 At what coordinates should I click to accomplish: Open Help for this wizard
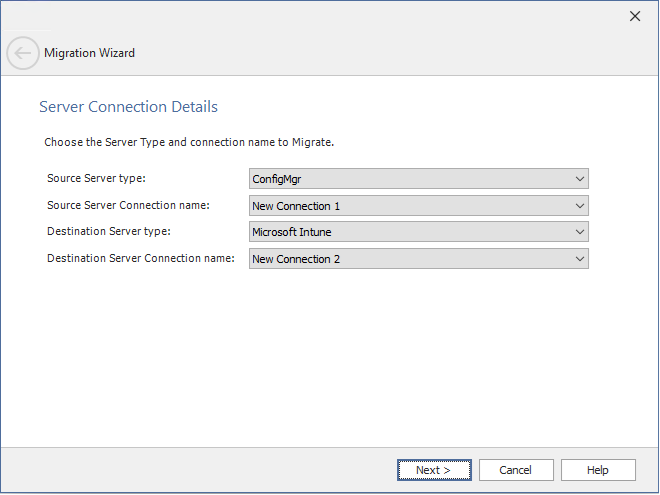point(598,470)
